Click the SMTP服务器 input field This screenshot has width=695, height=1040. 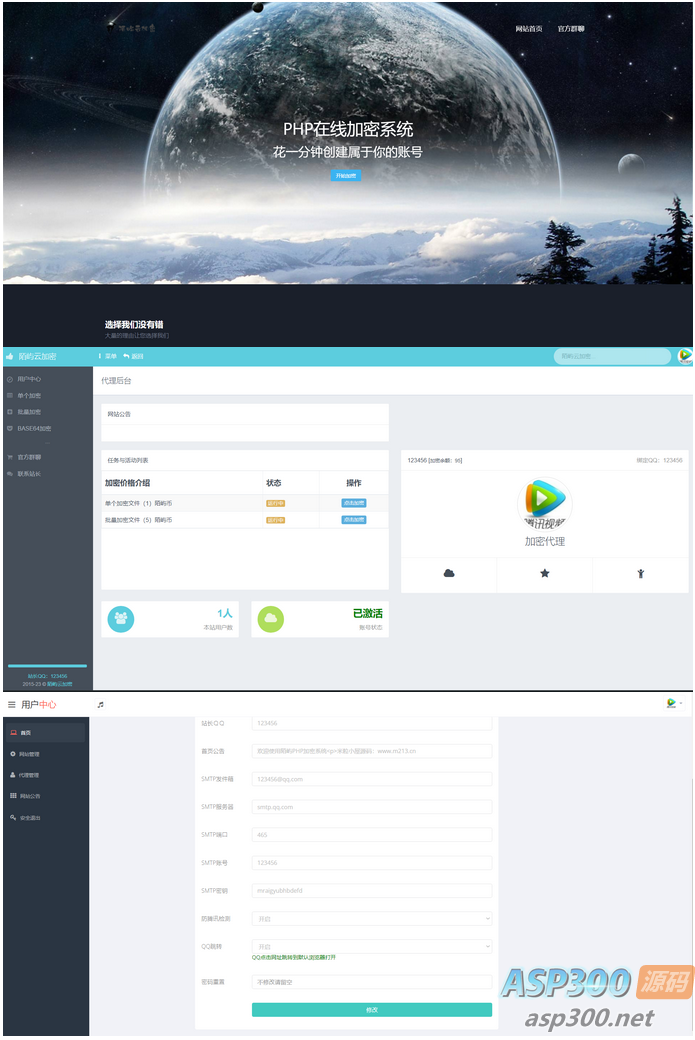click(371, 807)
